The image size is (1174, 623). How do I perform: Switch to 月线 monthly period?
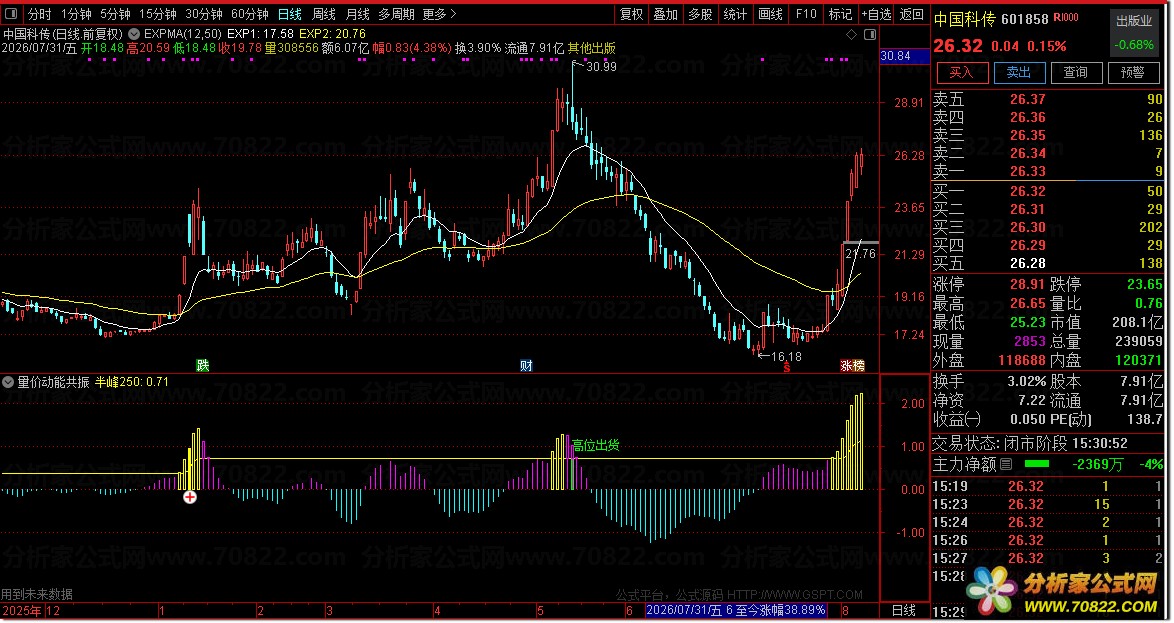click(357, 13)
